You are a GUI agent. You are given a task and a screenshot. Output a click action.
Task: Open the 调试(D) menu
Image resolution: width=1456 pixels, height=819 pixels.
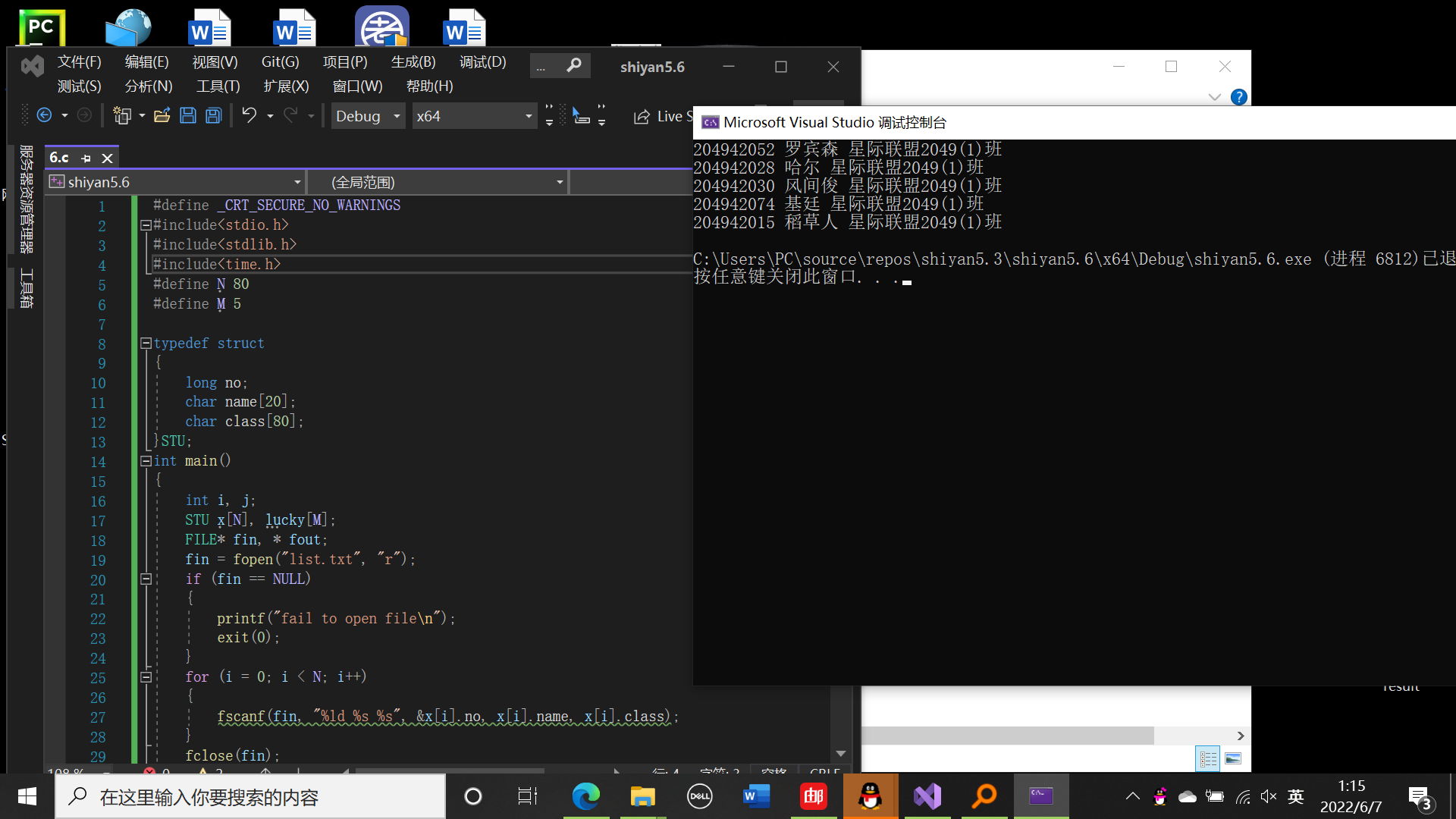pyautogui.click(x=482, y=62)
